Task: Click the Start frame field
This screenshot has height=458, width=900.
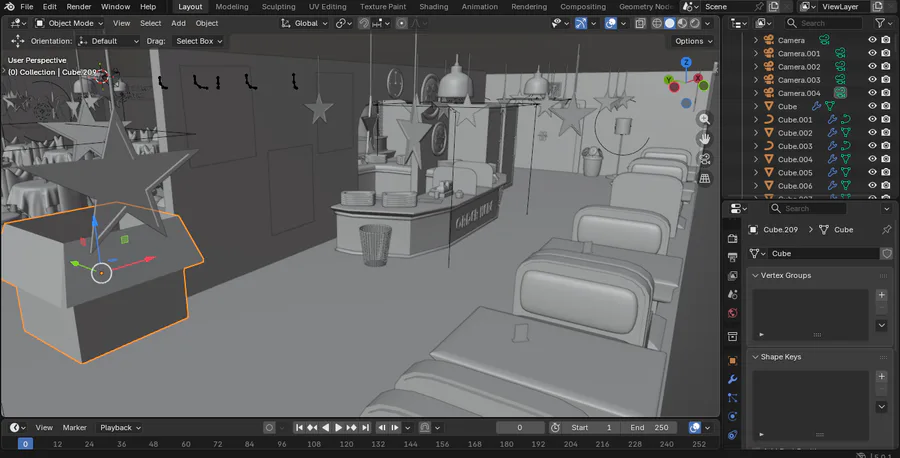Action: pyautogui.click(x=591, y=428)
